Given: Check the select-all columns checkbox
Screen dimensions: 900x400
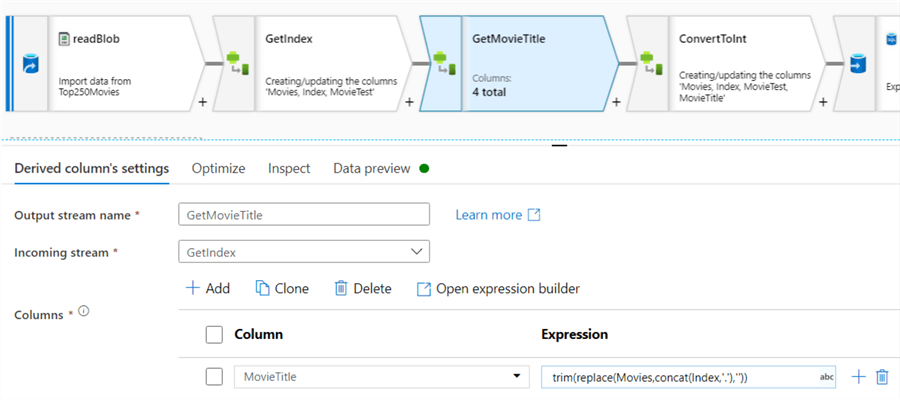Looking at the screenshot, I should pos(213,334).
